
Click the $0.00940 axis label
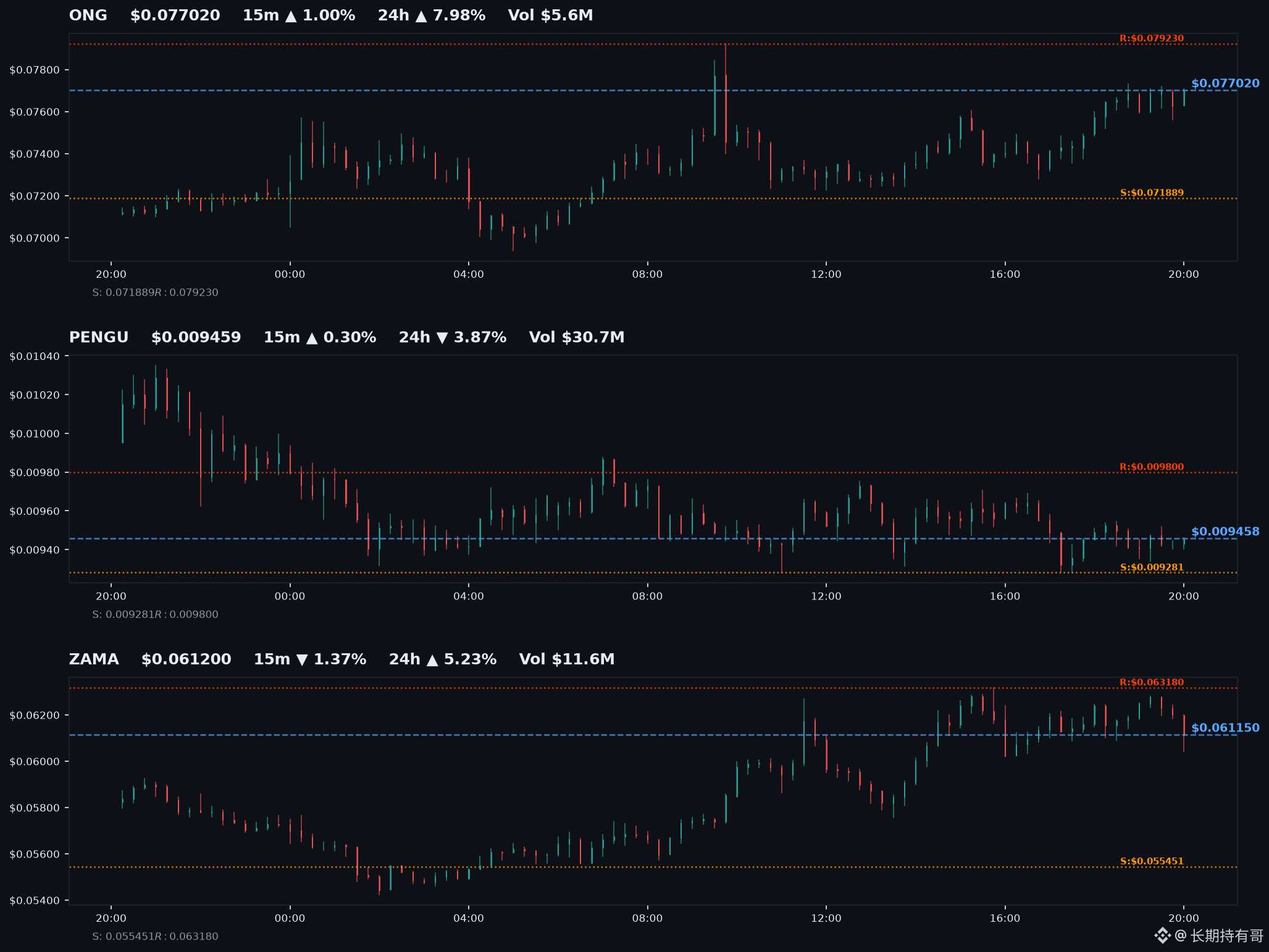click(35, 550)
